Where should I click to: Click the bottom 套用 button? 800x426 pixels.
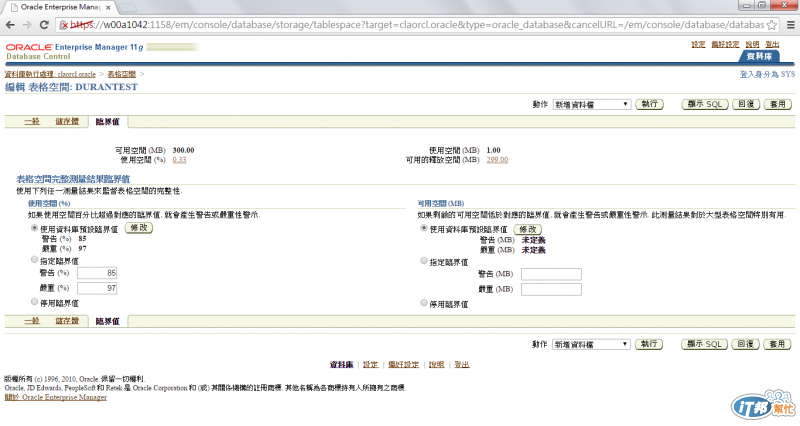(x=777, y=344)
